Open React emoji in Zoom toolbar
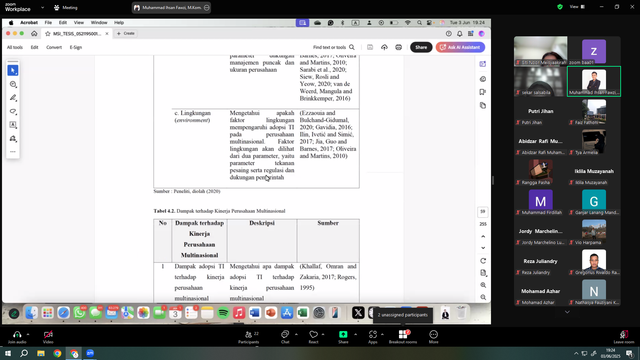The height and width of the screenshot is (360, 640). [x=313, y=337]
